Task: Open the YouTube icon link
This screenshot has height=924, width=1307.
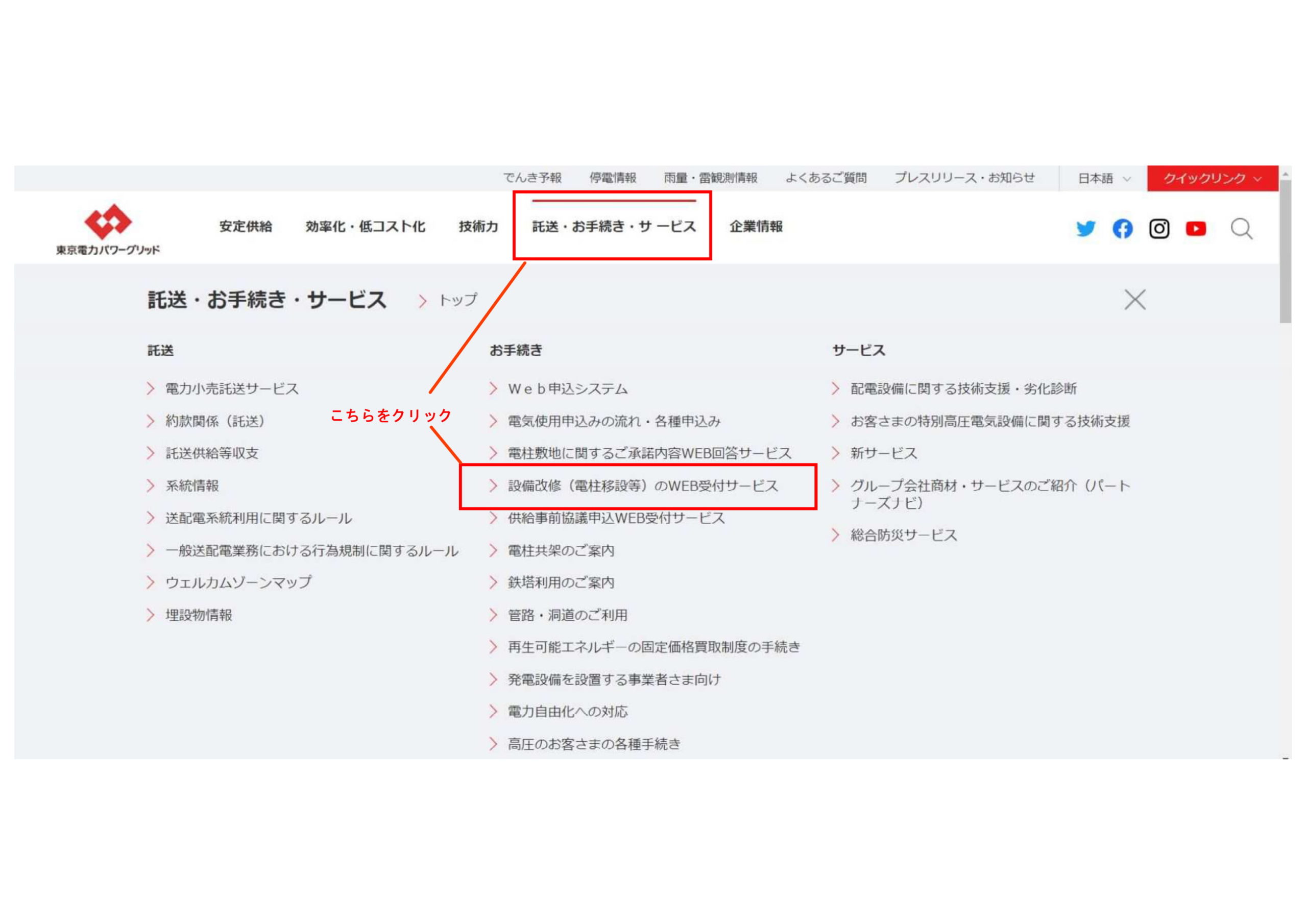Action: pyautogui.click(x=1195, y=229)
